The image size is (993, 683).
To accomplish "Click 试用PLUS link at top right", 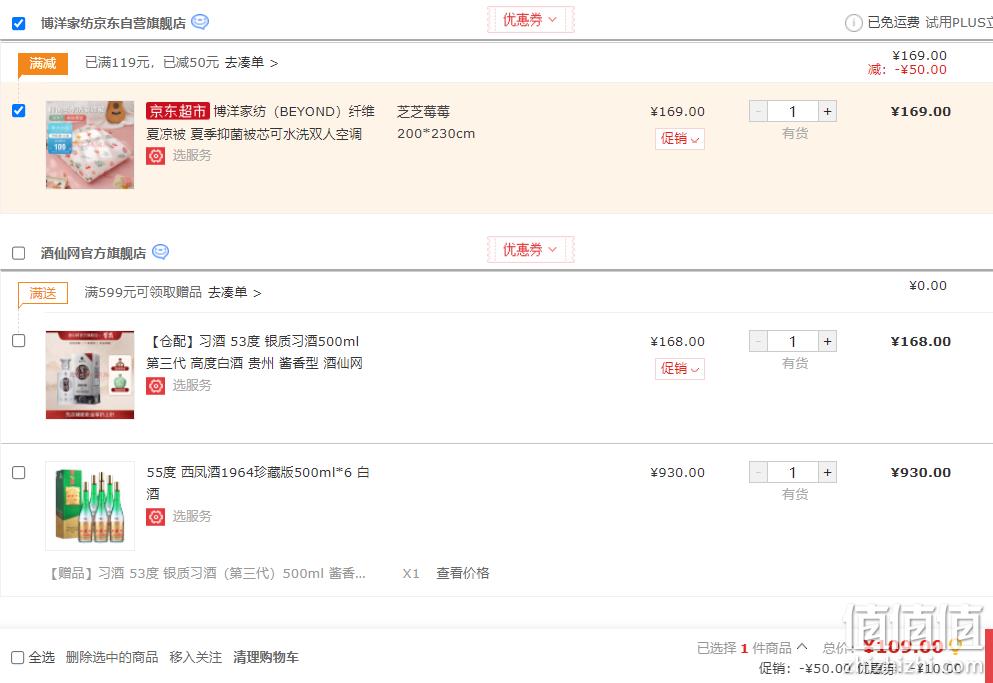I will pyautogui.click(x=959, y=22).
